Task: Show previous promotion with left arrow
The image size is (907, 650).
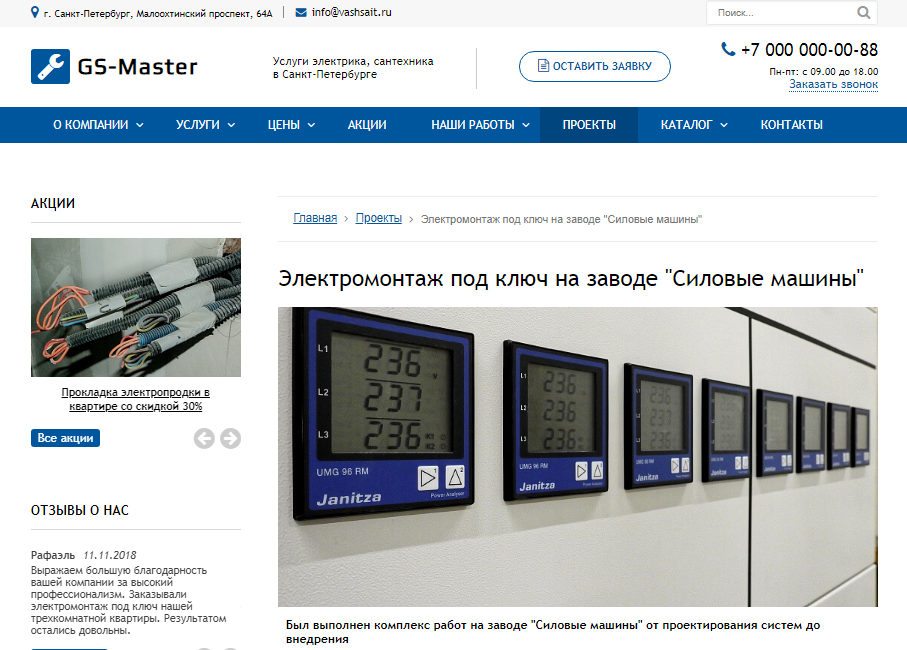Action: pos(204,438)
